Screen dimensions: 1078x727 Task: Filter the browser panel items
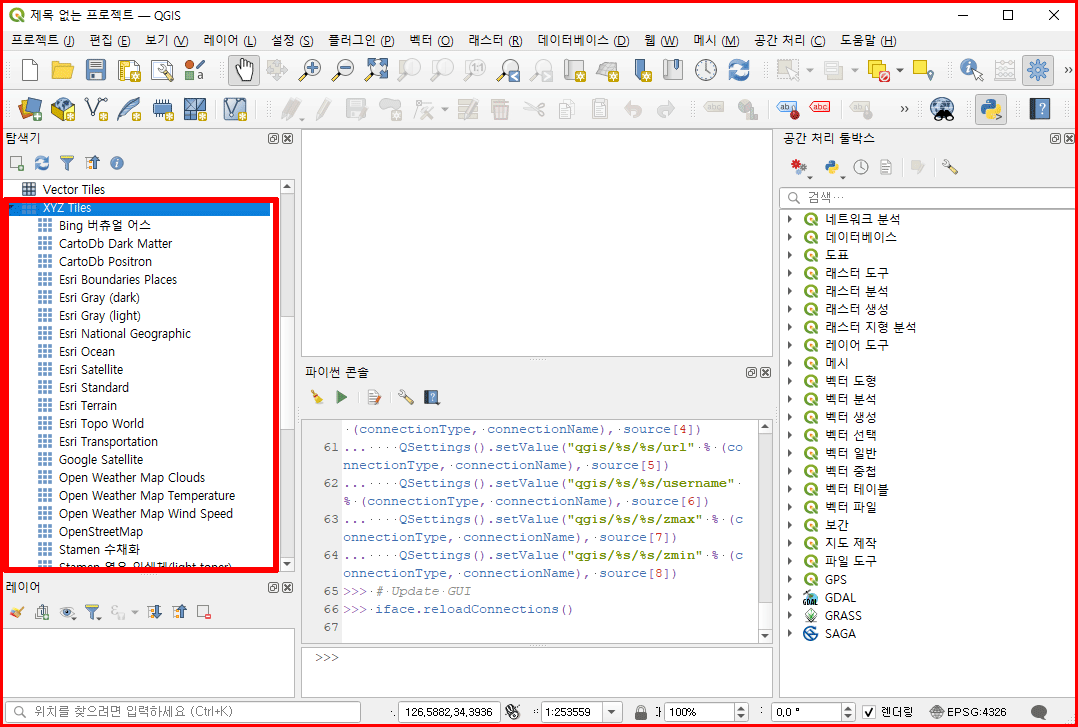click(67, 163)
